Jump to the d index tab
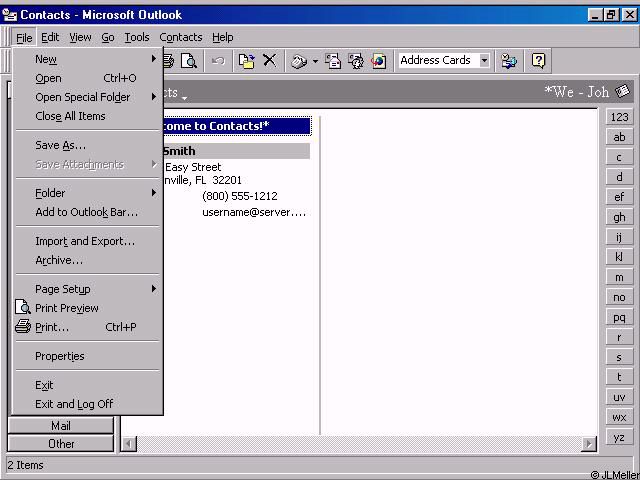The image size is (640, 480). pos(619,177)
